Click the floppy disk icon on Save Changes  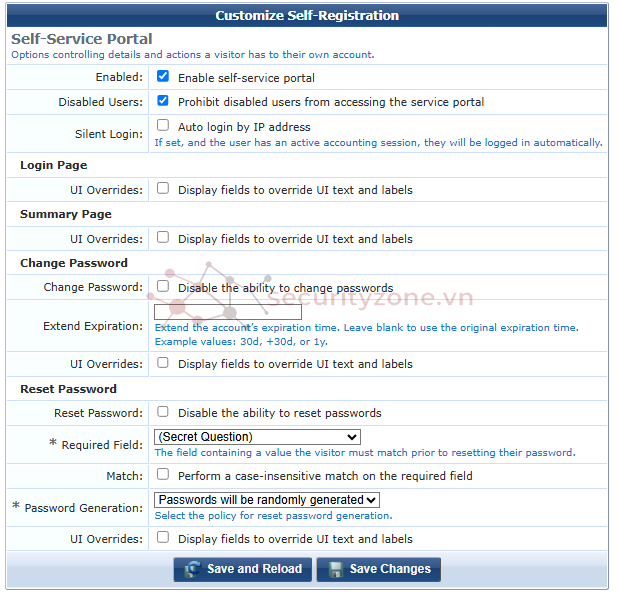334,569
